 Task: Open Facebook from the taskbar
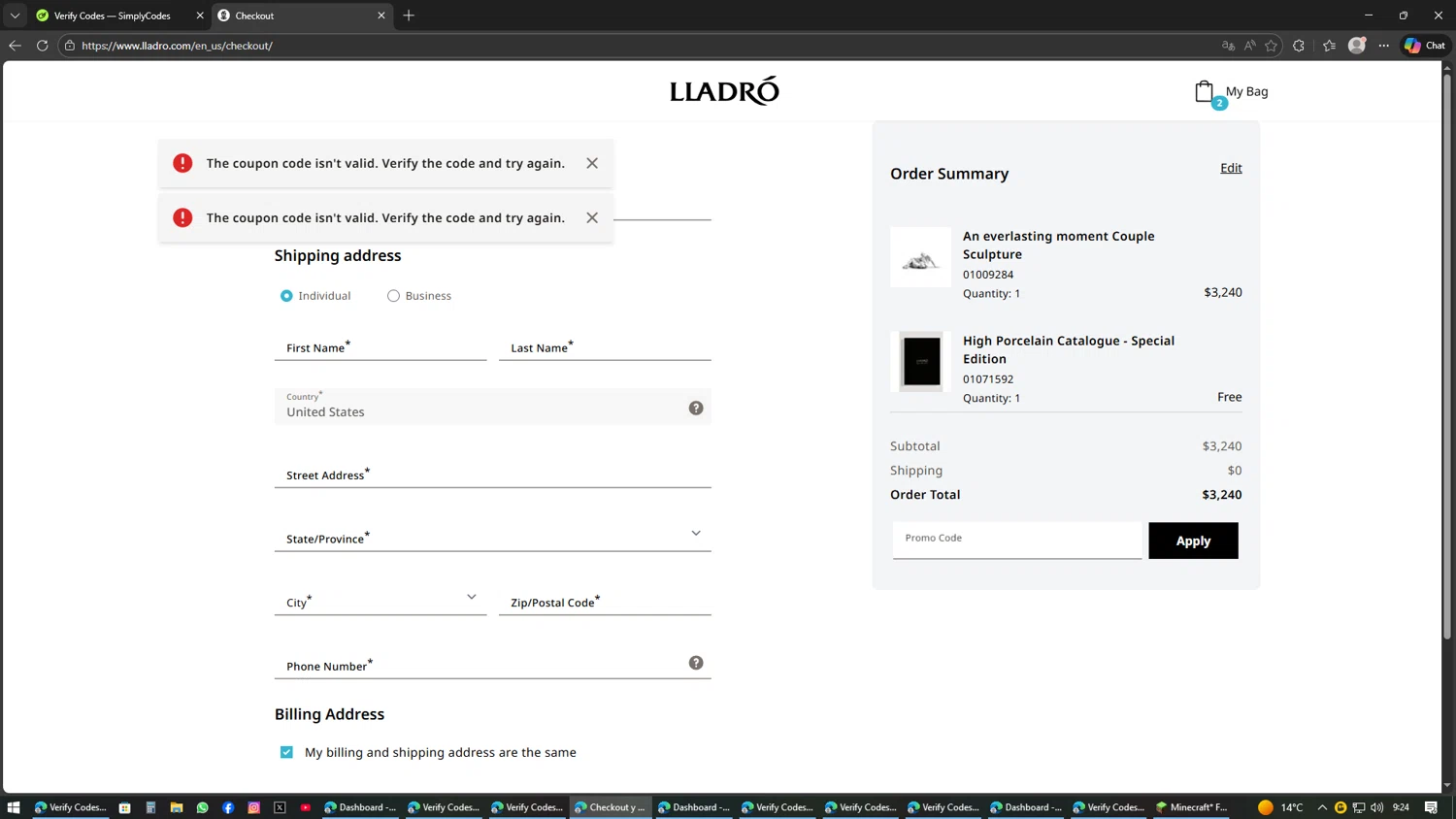(x=228, y=807)
